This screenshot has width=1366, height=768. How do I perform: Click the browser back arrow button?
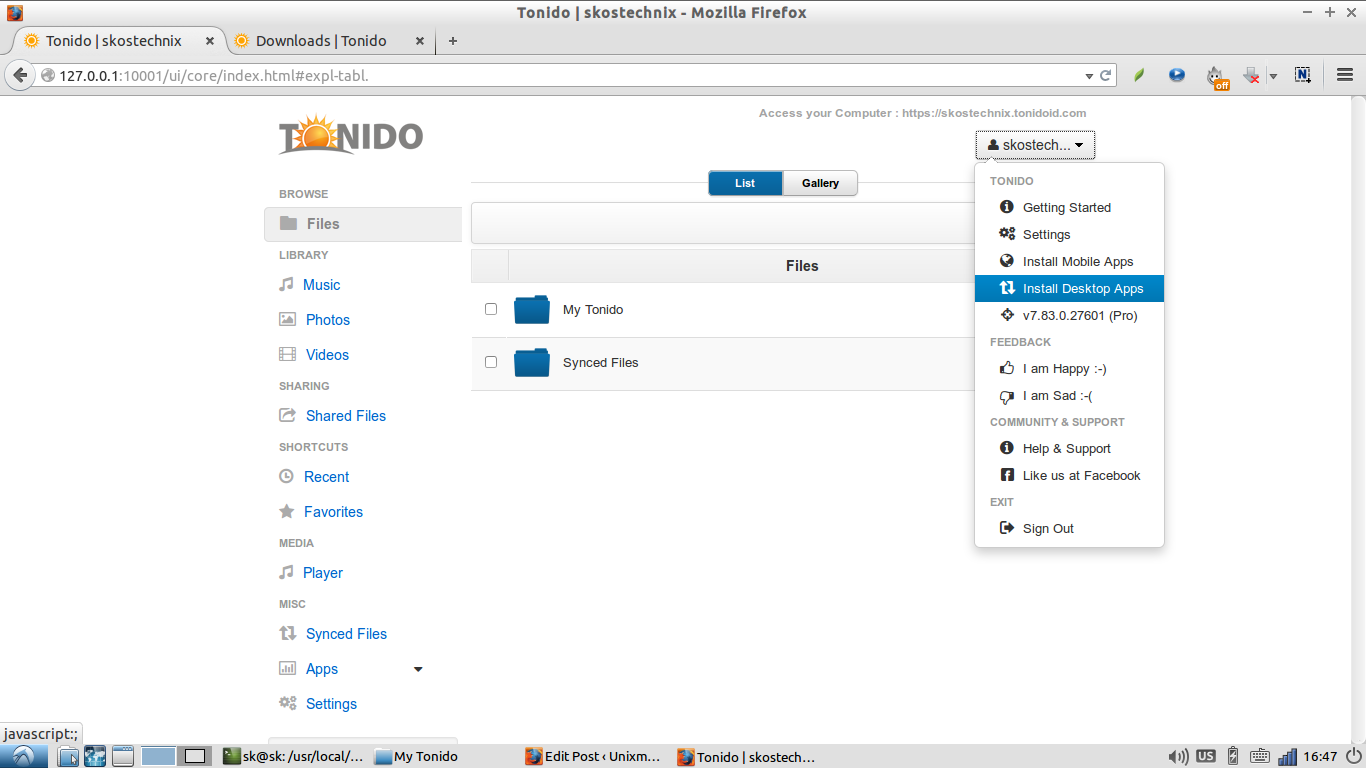(x=19, y=75)
